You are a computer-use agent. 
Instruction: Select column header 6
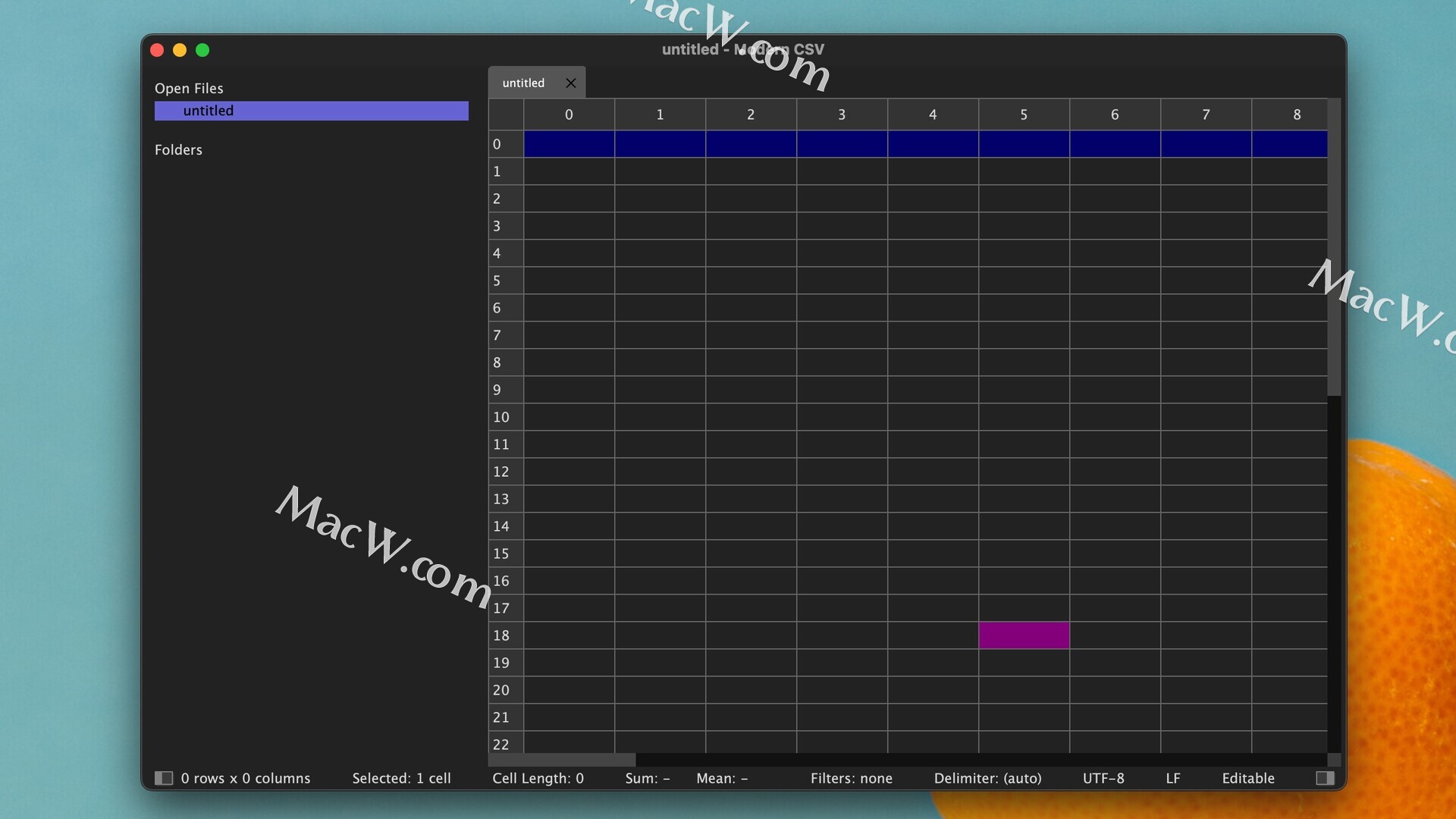1115,115
